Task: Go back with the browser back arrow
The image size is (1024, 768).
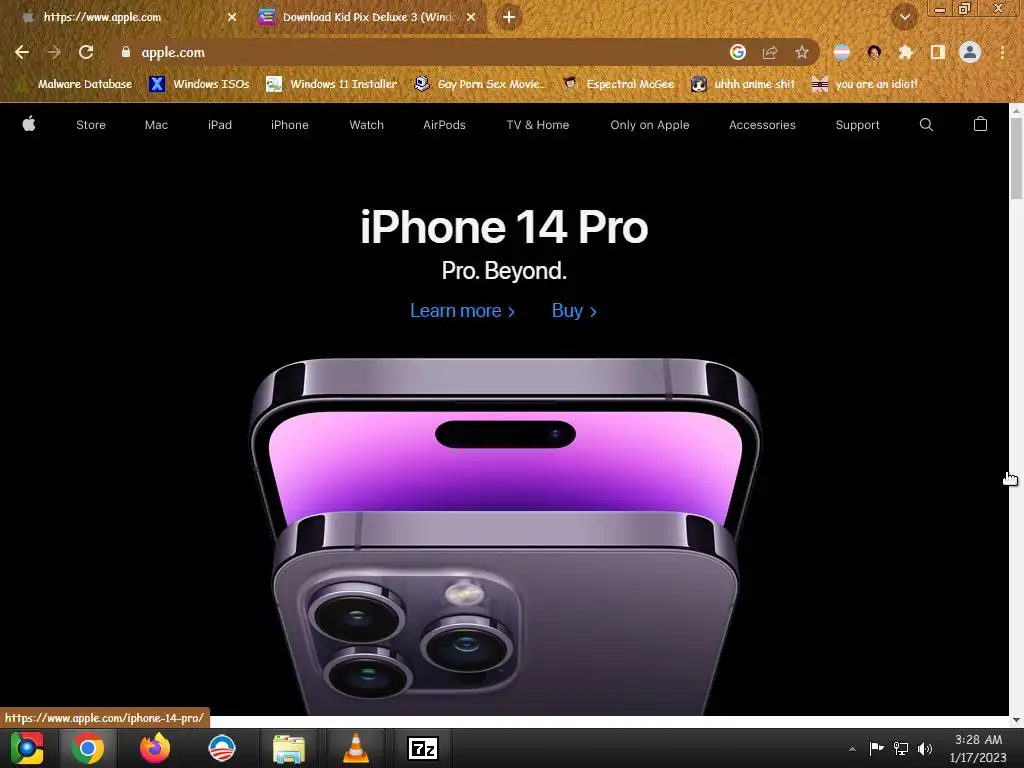Action: (x=22, y=52)
